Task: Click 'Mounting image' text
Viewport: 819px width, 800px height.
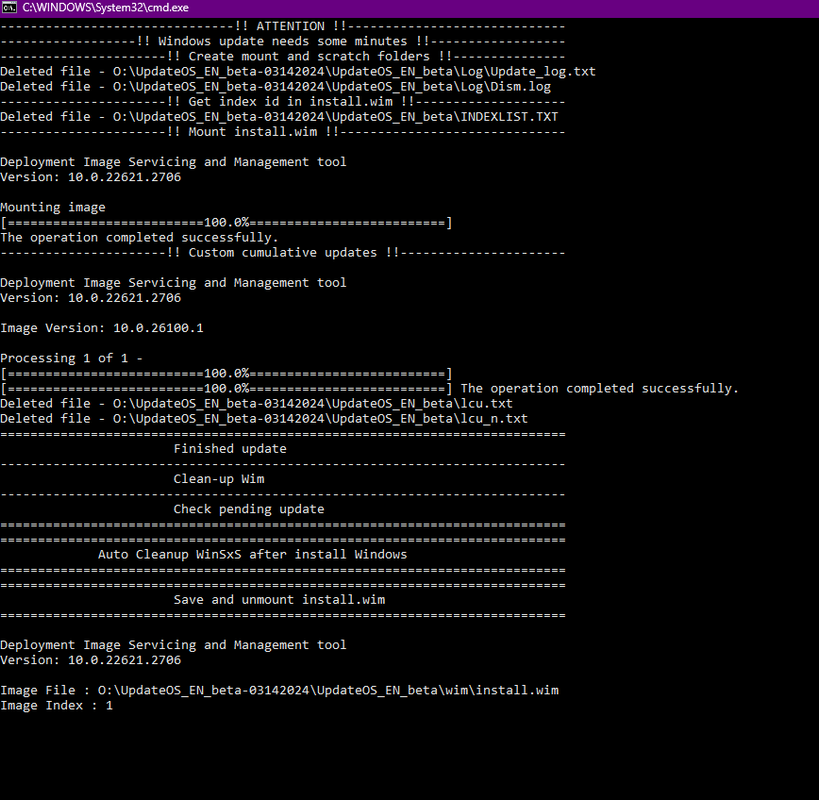Action: pyautogui.click(x=53, y=207)
